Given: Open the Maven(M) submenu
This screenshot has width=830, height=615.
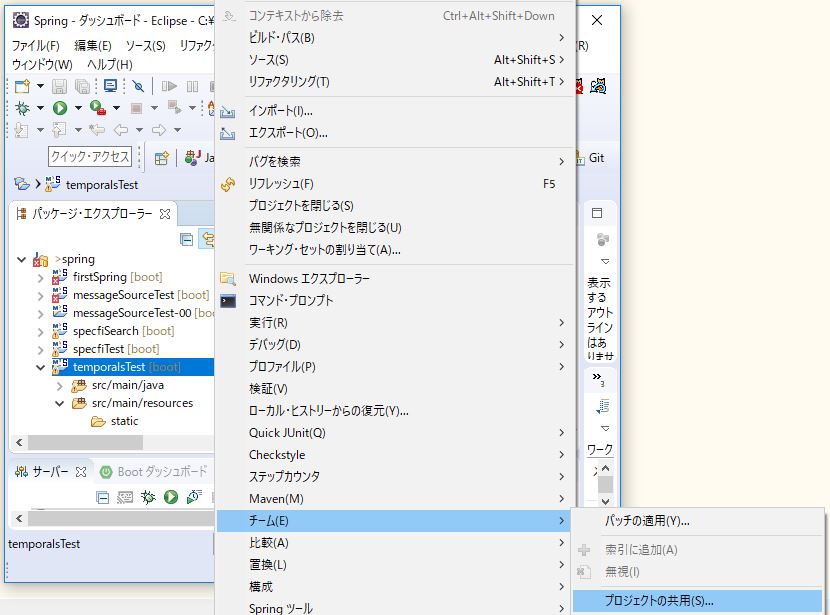Looking at the screenshot, I should tap(394, 499).
